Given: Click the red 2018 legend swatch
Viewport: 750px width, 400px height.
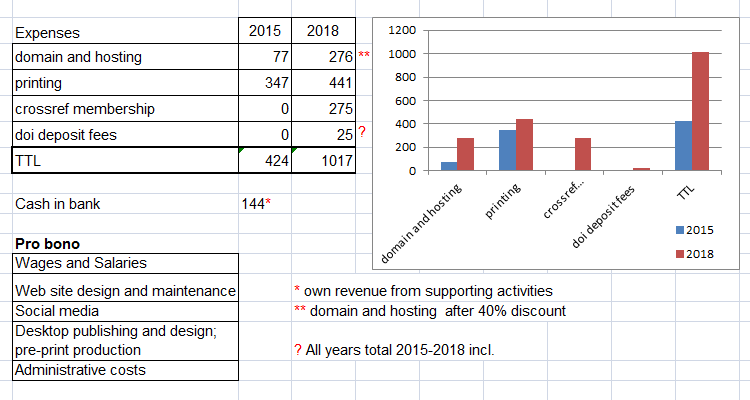Looking at the screenshot, I should (680, 254).
